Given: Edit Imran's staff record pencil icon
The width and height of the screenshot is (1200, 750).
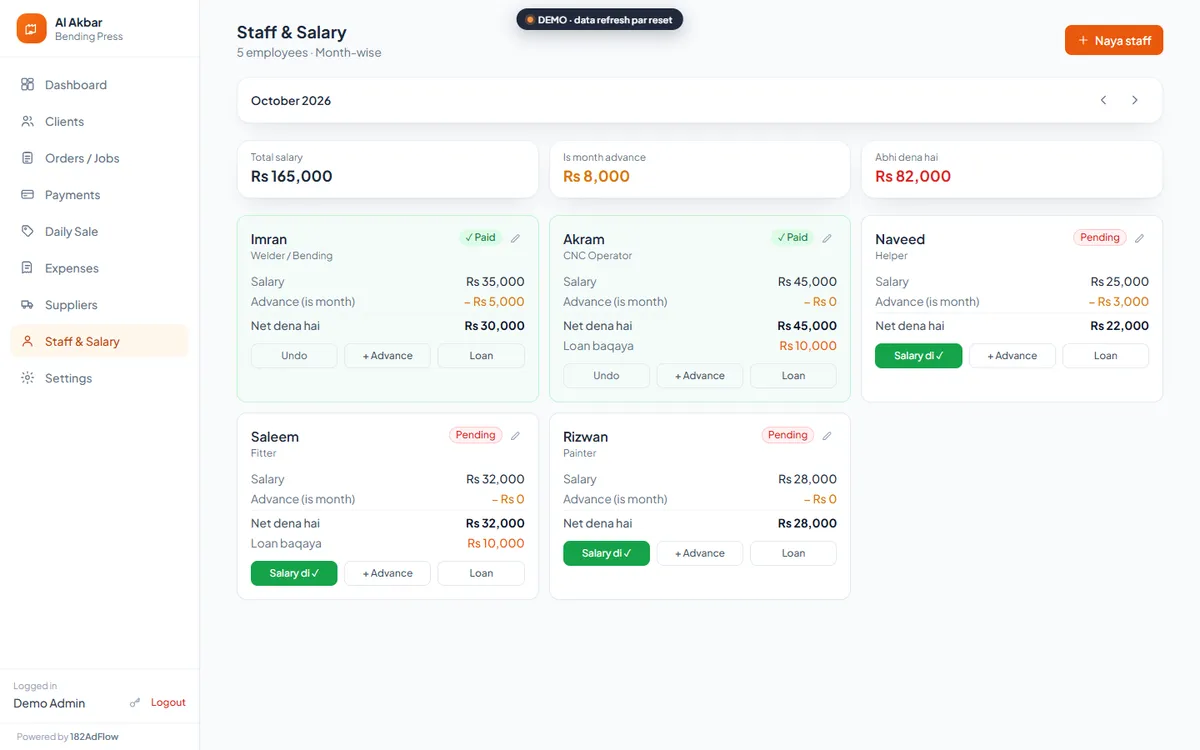Looking at the screenshot, I should click(516, 238).
